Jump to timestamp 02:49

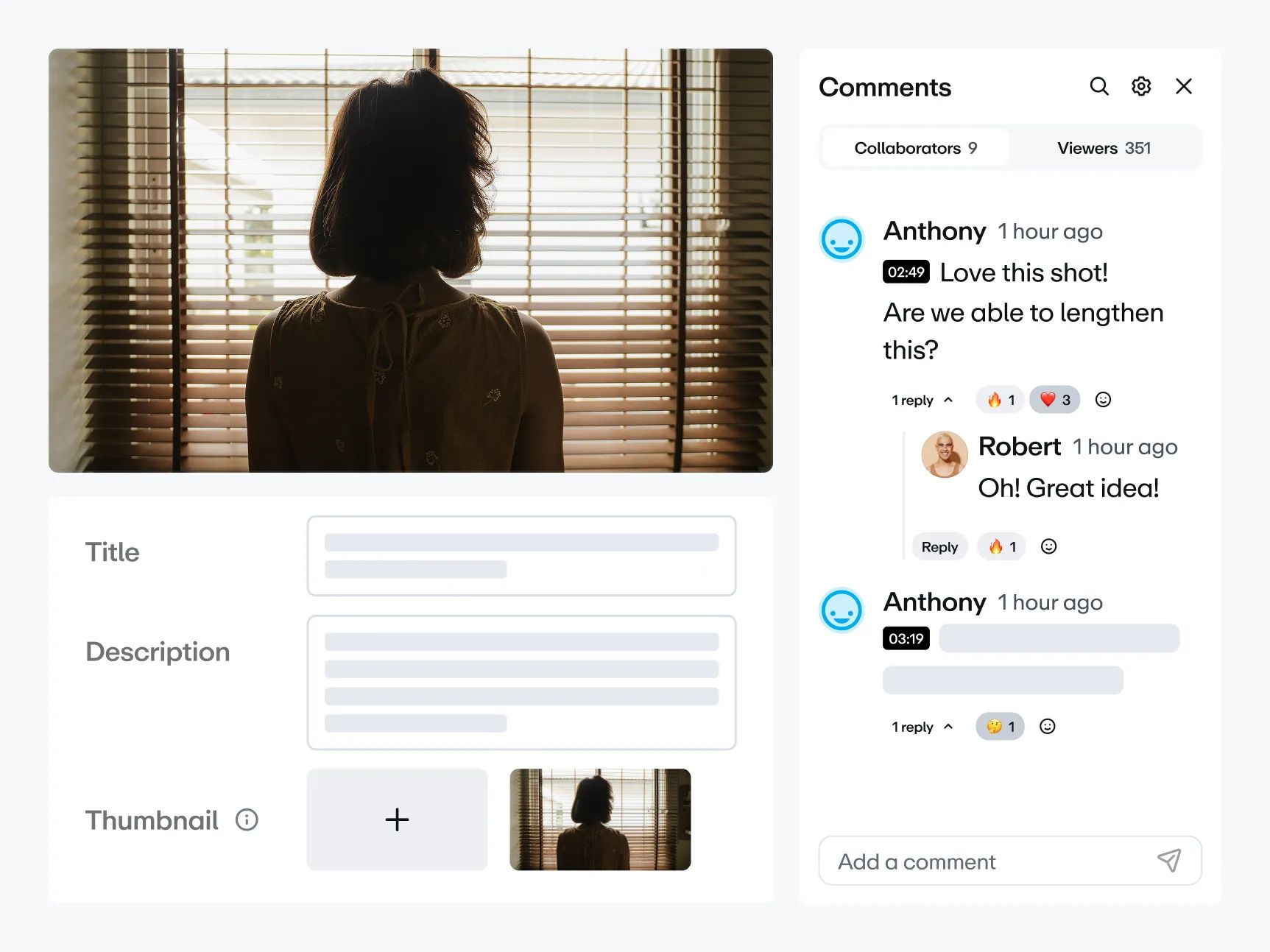[906, 272]
